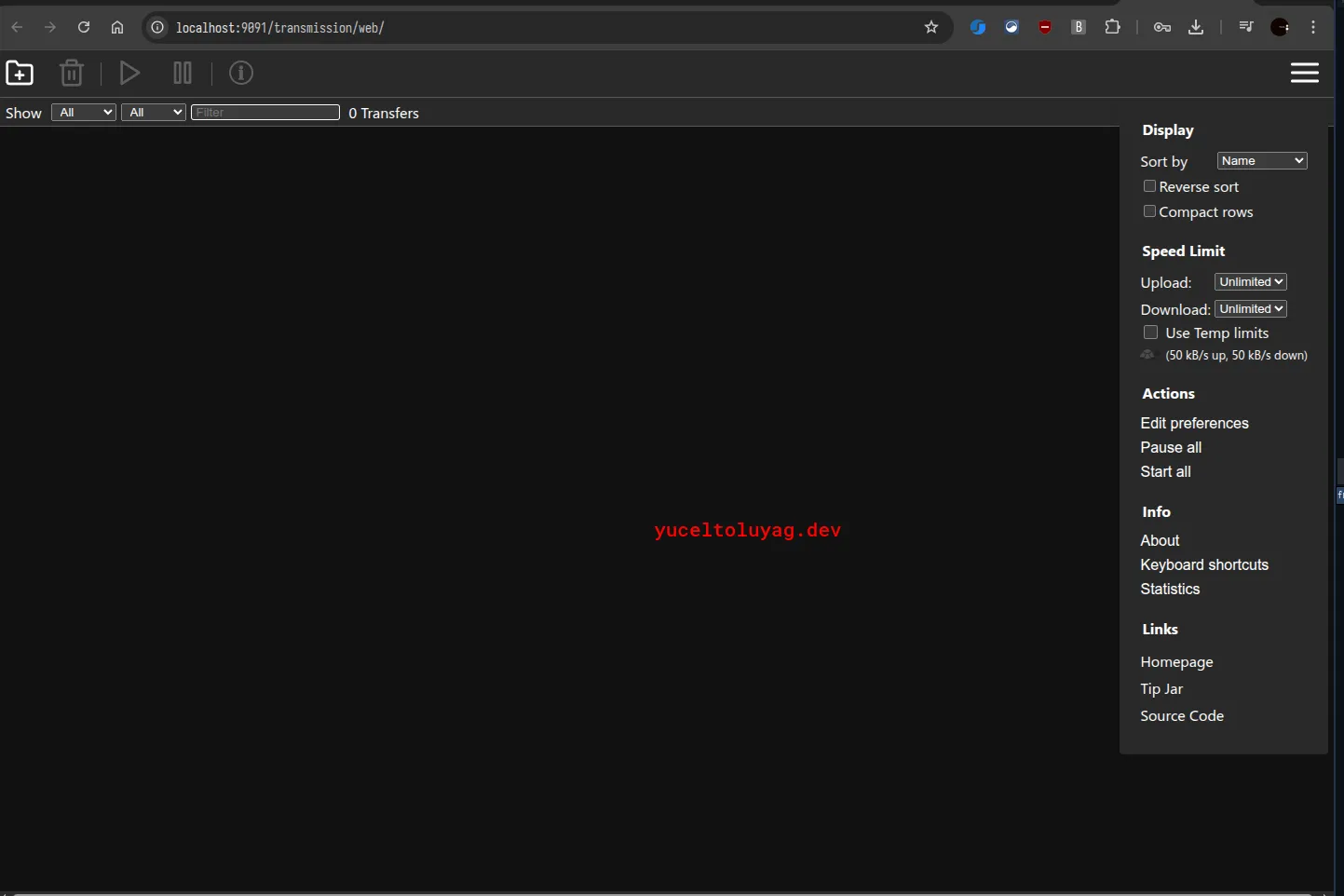Click the white and blue round extension icon
1344x896 pixels.
point(1011,27)
